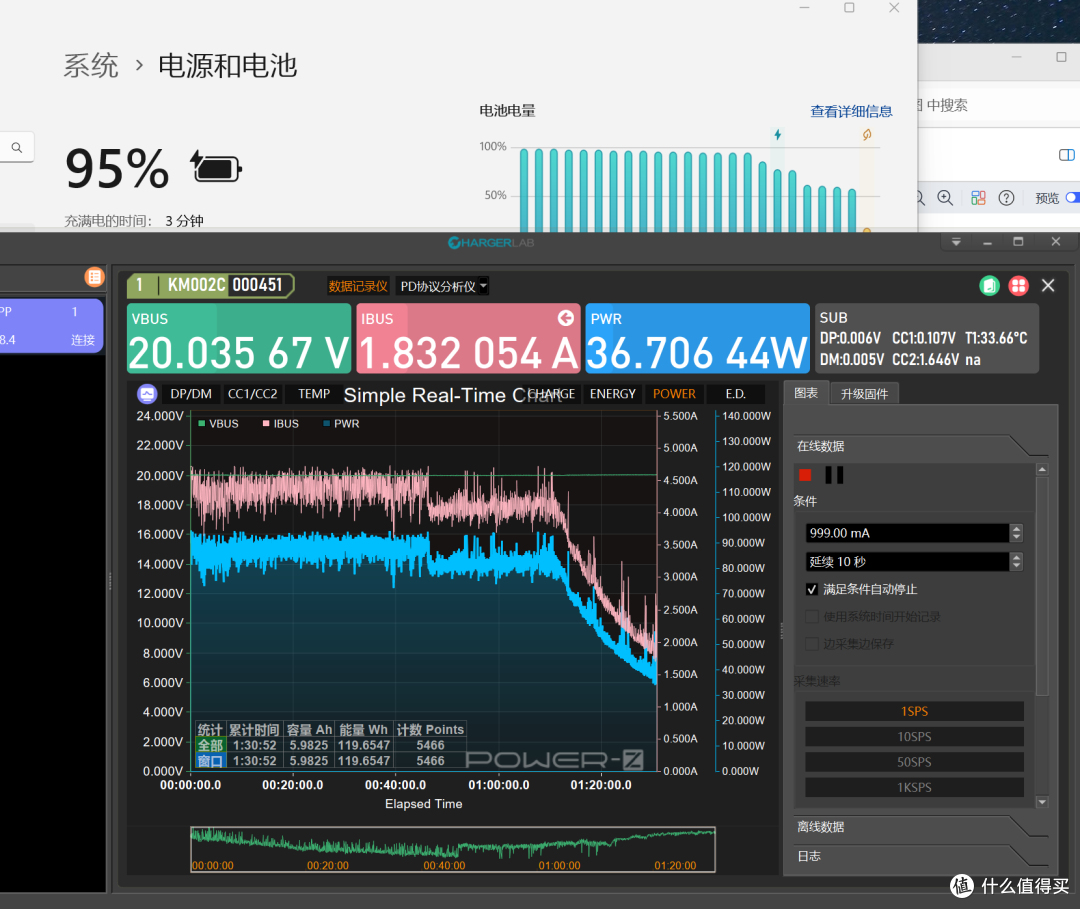Click the colored grid icon in background window

click(x=978, y=198)
